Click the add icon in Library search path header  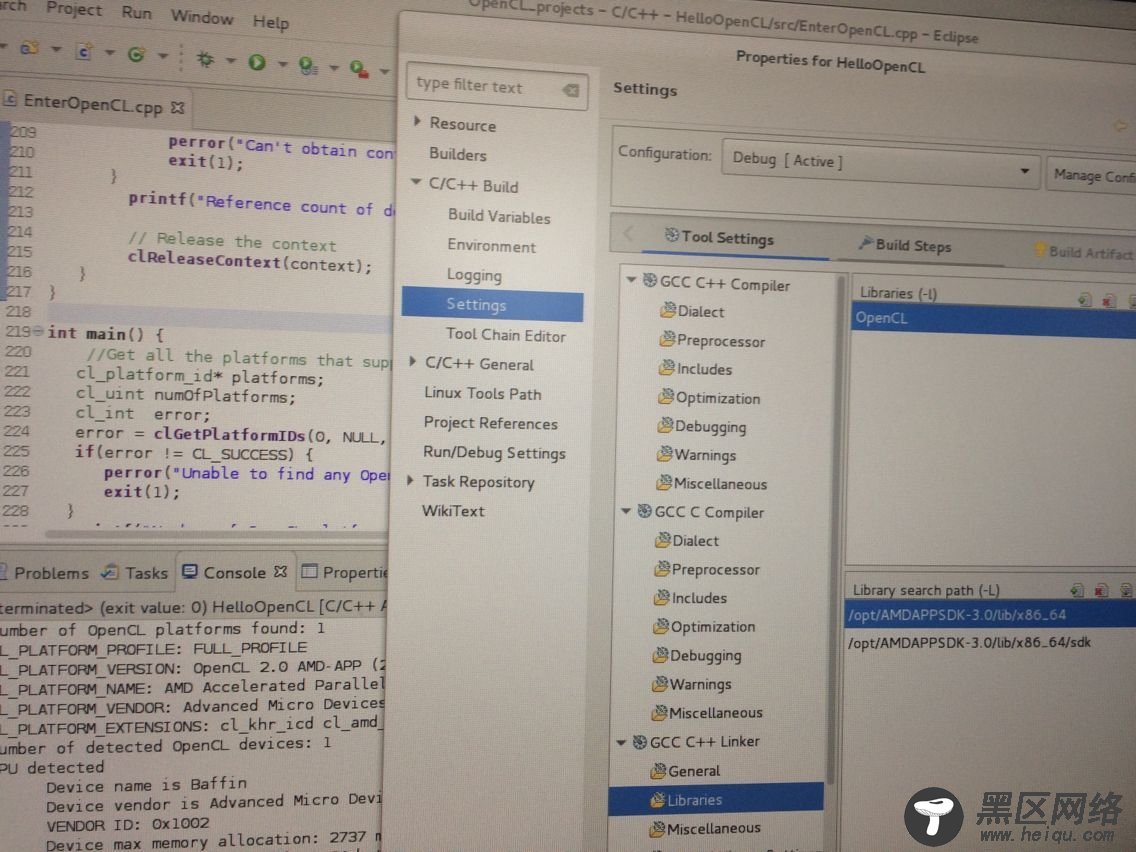pos(1077,590)
